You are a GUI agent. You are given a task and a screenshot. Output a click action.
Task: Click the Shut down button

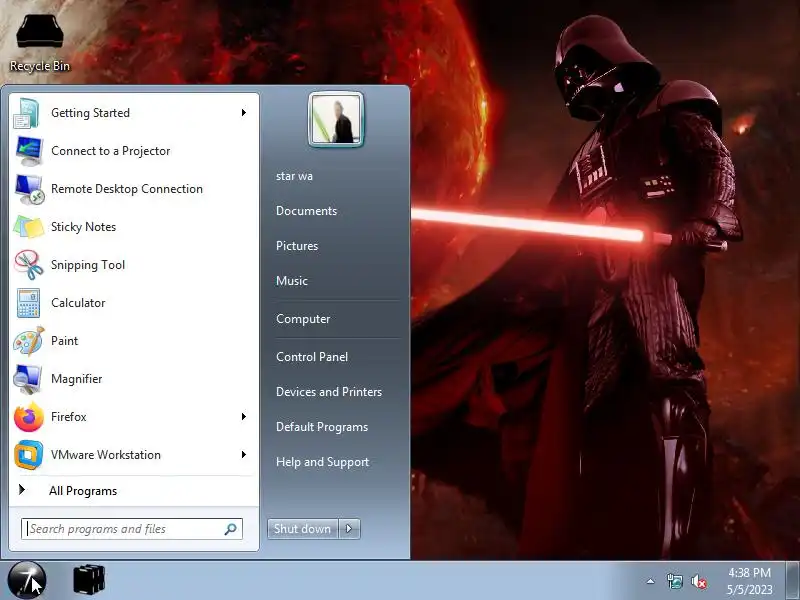pos(303,529)
